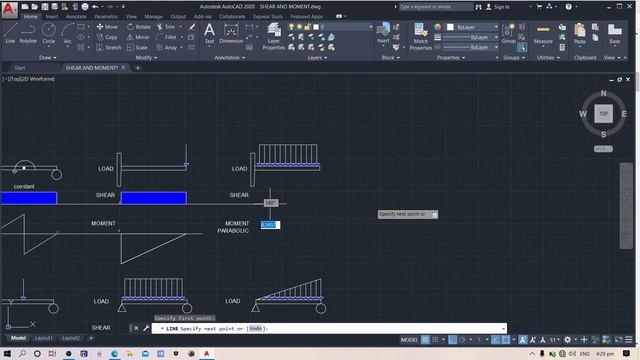Click the command line customize wrench
The height and width of the screenshot is (360, 640).
[x=146, y=328]
